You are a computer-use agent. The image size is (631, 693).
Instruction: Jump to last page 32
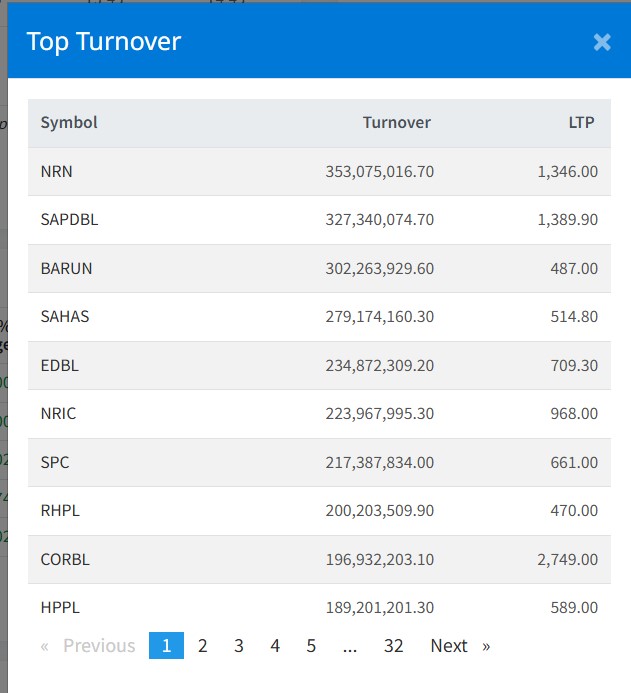pos(393,646)
